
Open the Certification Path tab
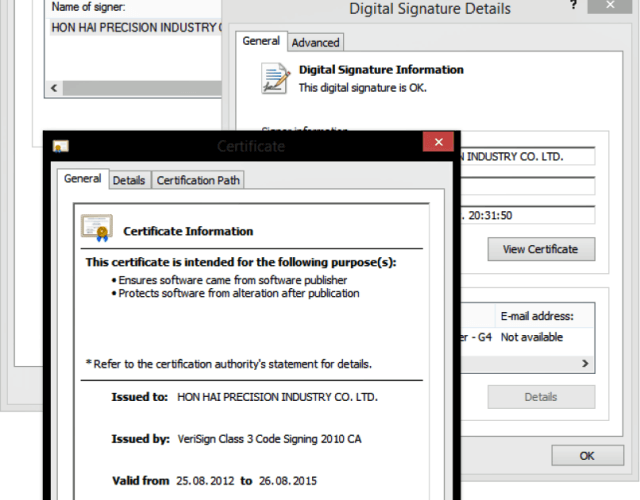(198, 180)
